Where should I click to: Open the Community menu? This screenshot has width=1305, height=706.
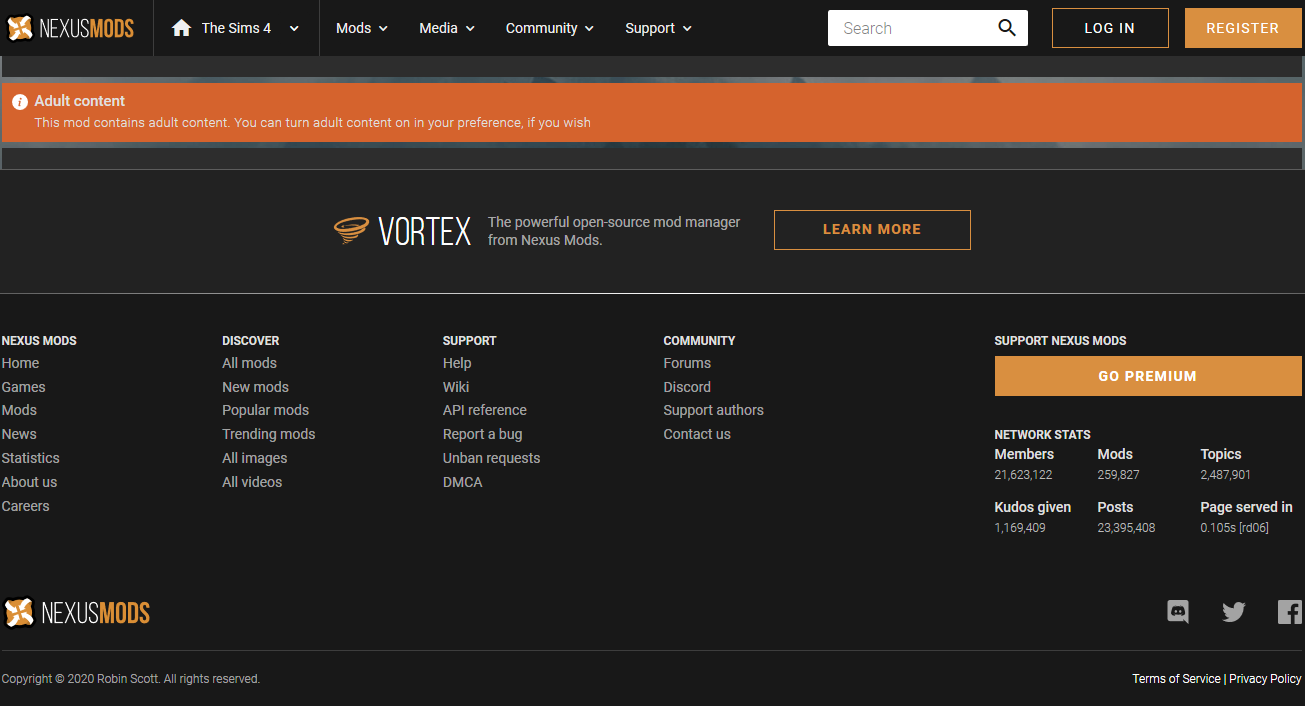click(x=550, y=28)
